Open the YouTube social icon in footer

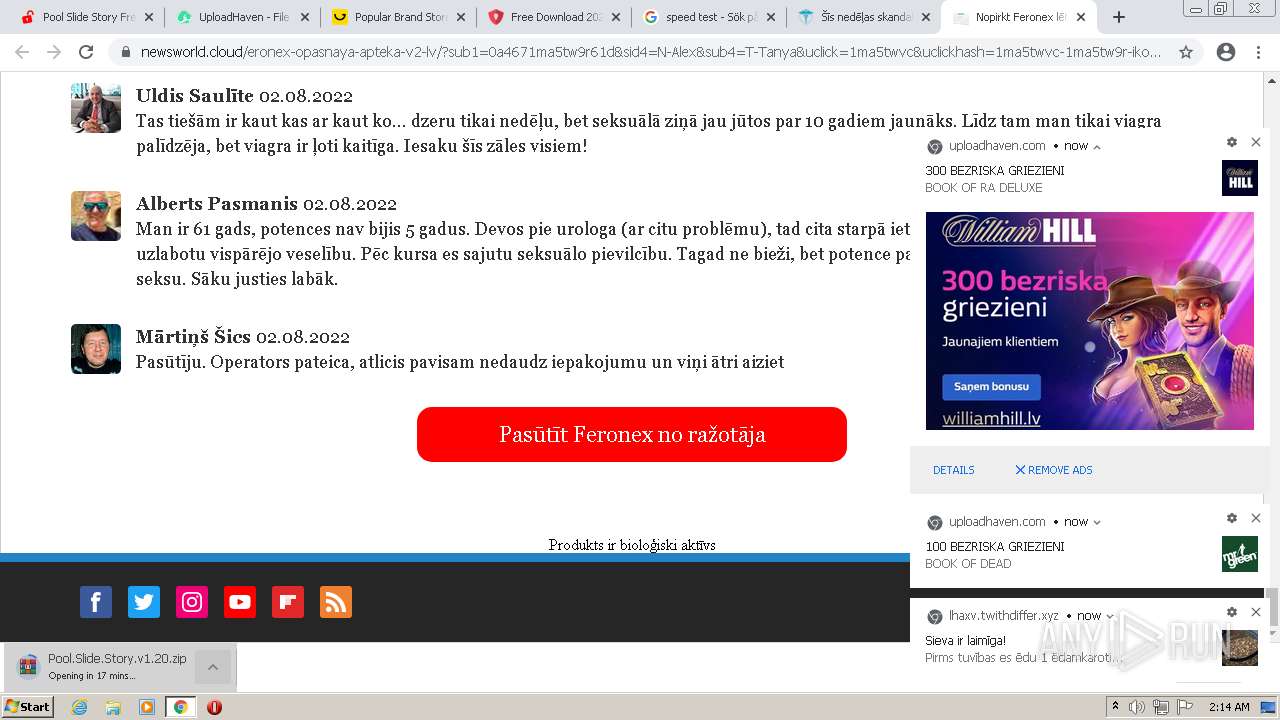click(240, 602)
